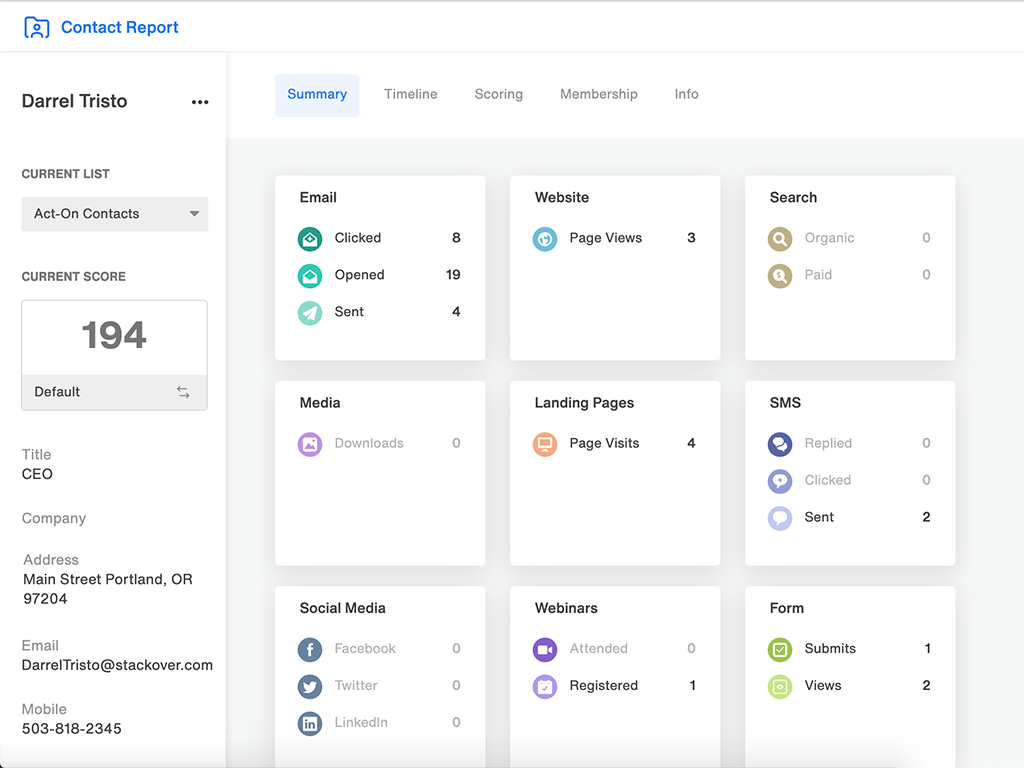The width and height of the screenshot is (1024, 768).
Task: Click the current score value 194
Action: click(114, 335)
